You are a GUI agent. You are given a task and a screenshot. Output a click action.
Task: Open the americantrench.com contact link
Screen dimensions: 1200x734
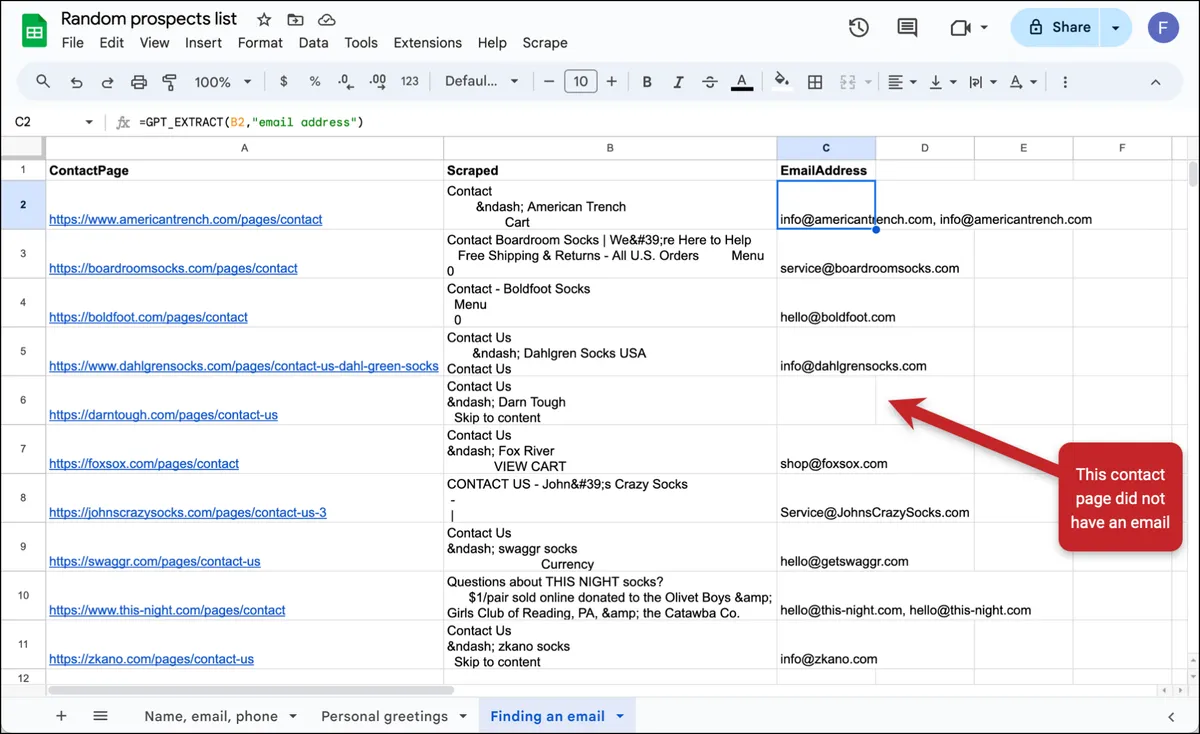tap(186, 219)
